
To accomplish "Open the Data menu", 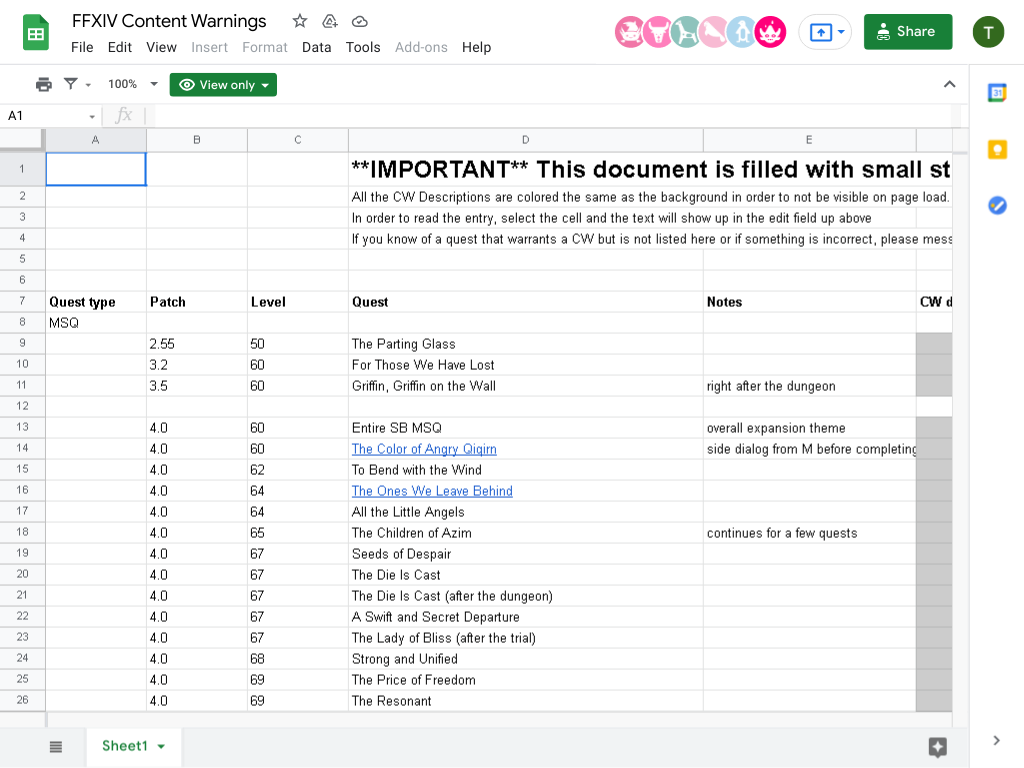I will coord(316,47).
